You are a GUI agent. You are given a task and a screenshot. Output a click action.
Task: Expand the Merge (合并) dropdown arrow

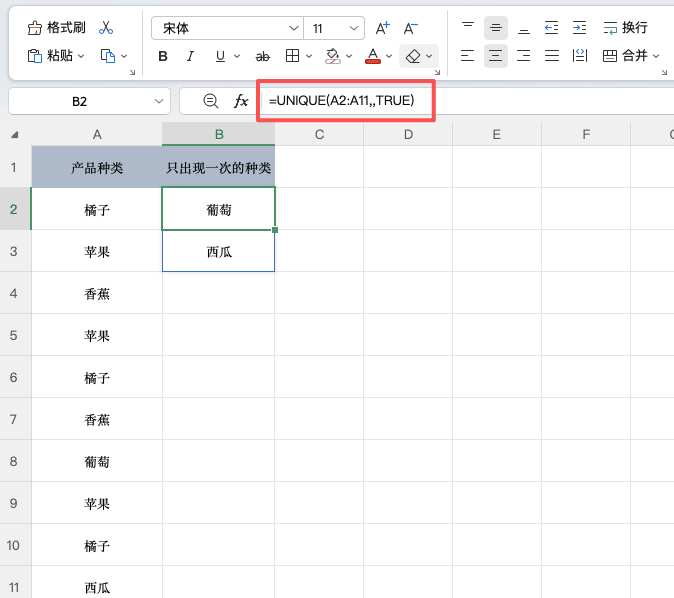[656, 56]
